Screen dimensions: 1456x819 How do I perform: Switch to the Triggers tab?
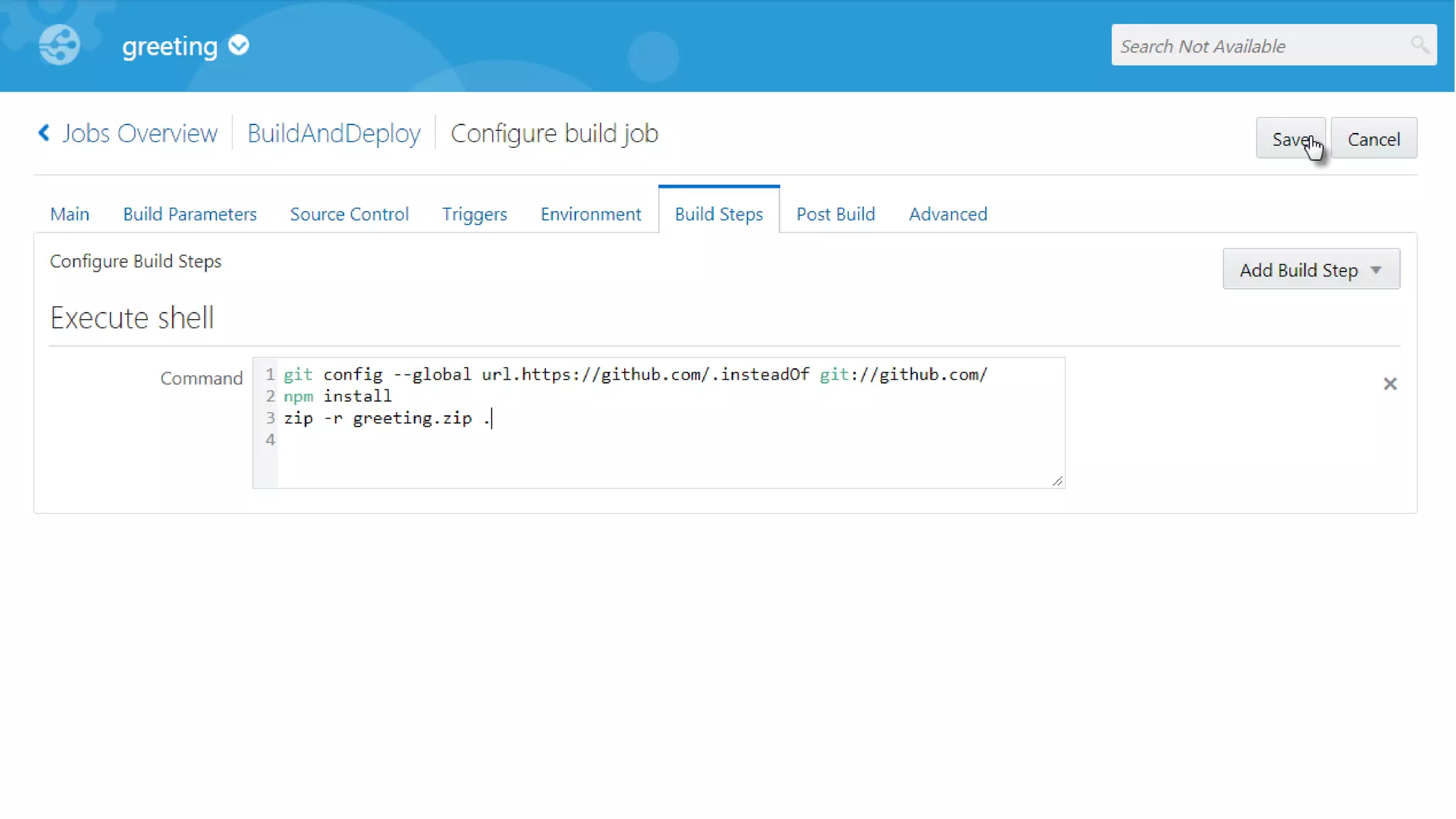[x=474, y=214]
